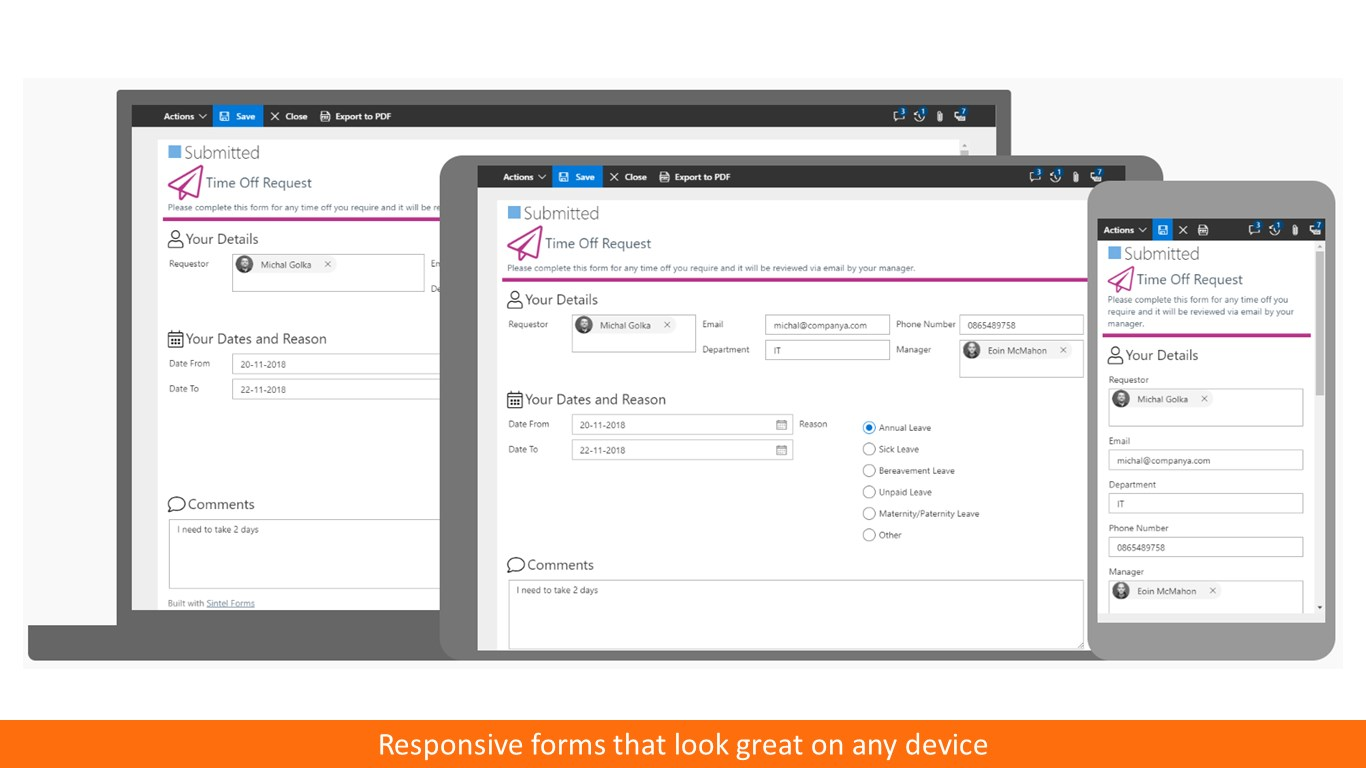The width and height of the screenshot is (1366, 768).
Task: Click Save on the laptop toolbar
Action: [237, 115]
